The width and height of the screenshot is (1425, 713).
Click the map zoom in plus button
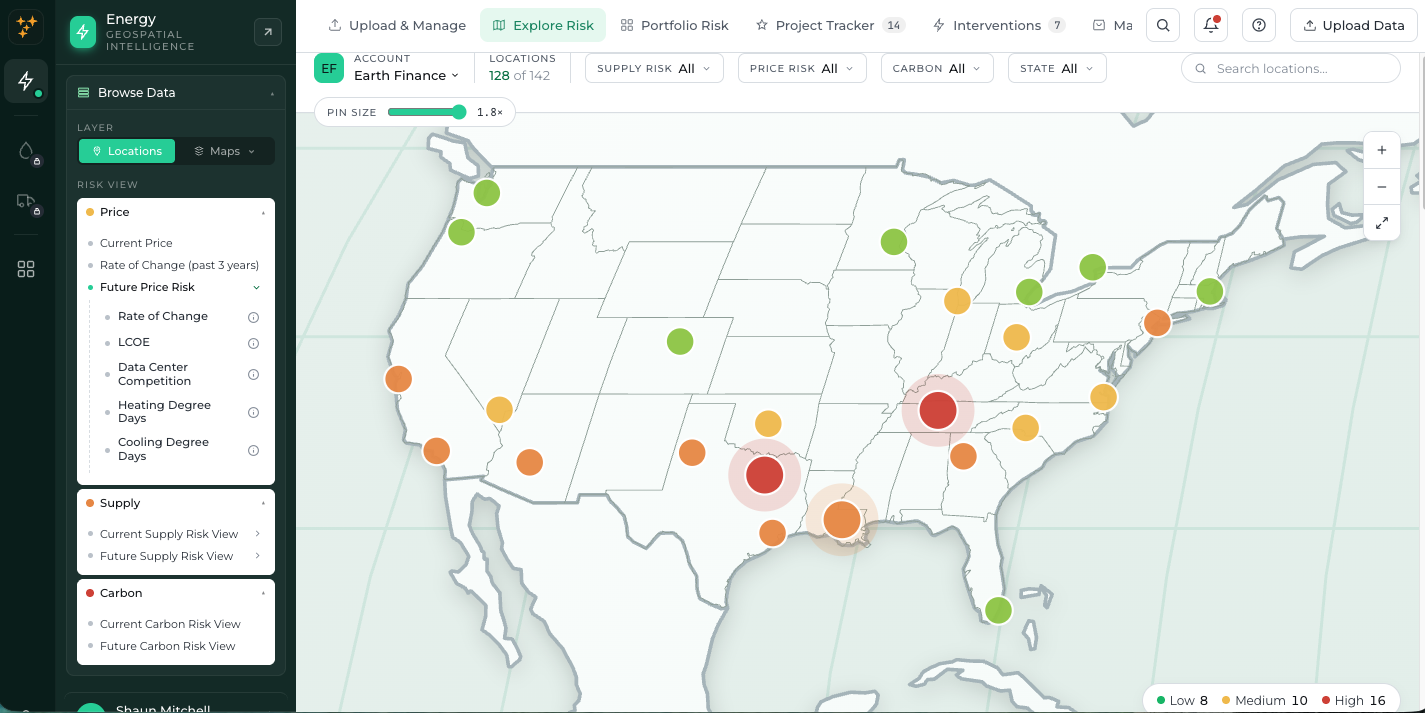click(x=1381, y=151)
